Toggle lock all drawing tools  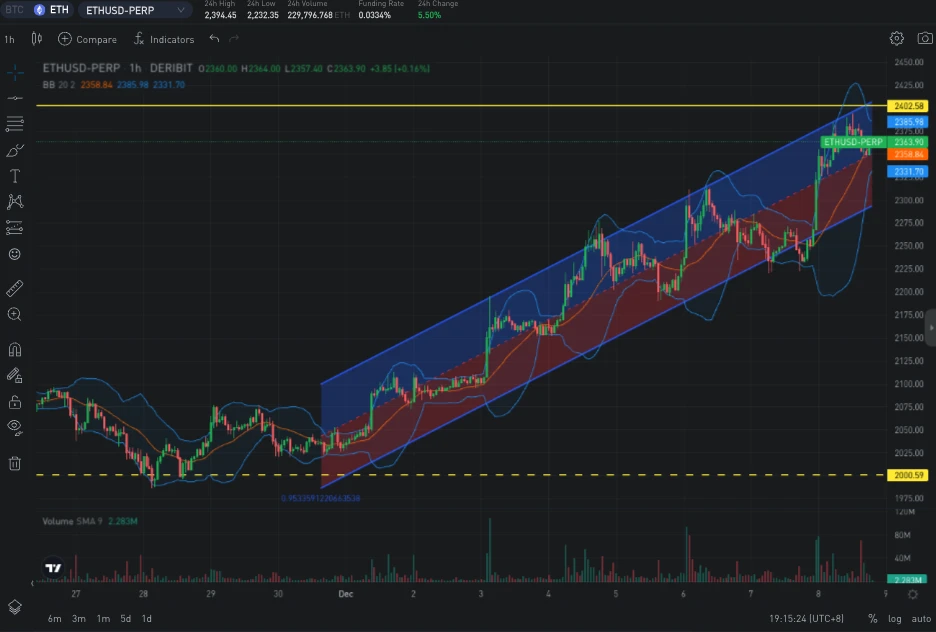click(x=15, y=402)
